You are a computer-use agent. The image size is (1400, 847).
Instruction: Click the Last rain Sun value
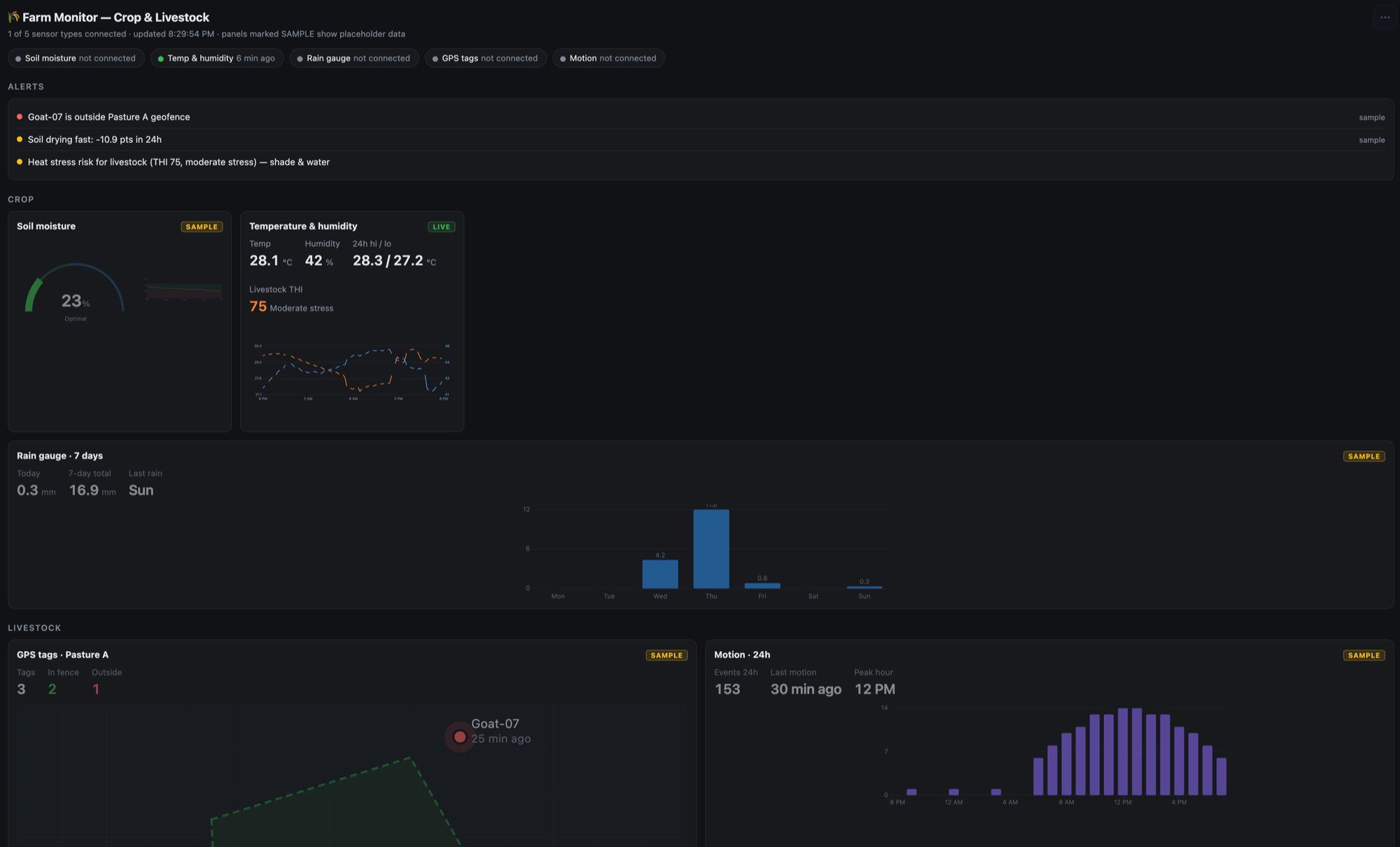pyautogui.click(x=141, y=491)
